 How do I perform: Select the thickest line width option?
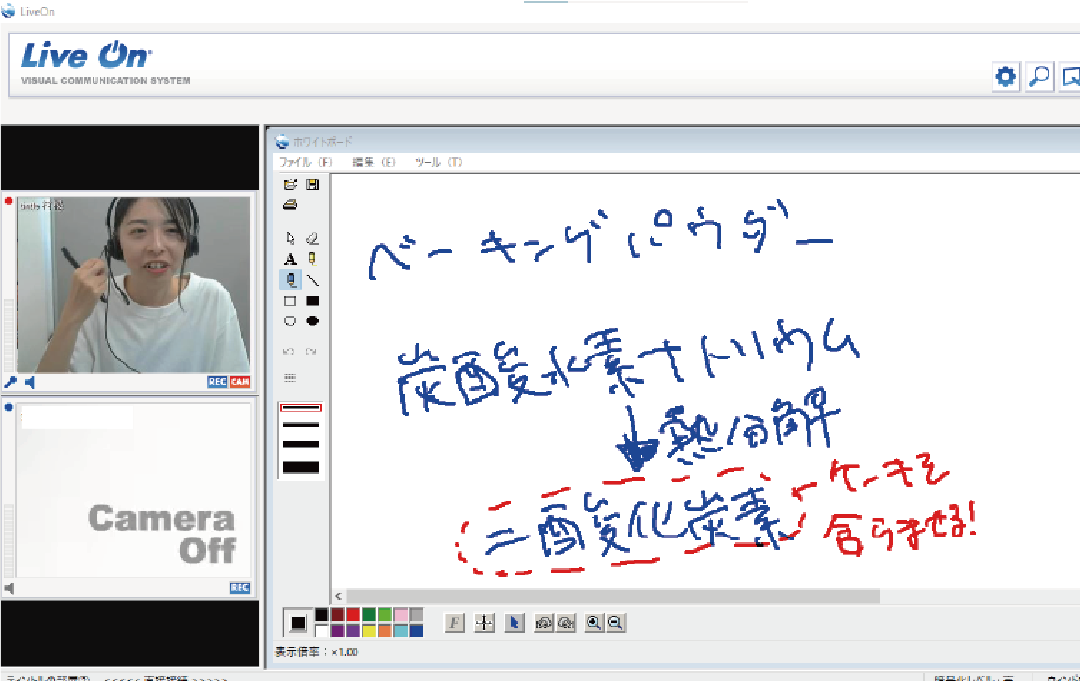tap(300, 467)
